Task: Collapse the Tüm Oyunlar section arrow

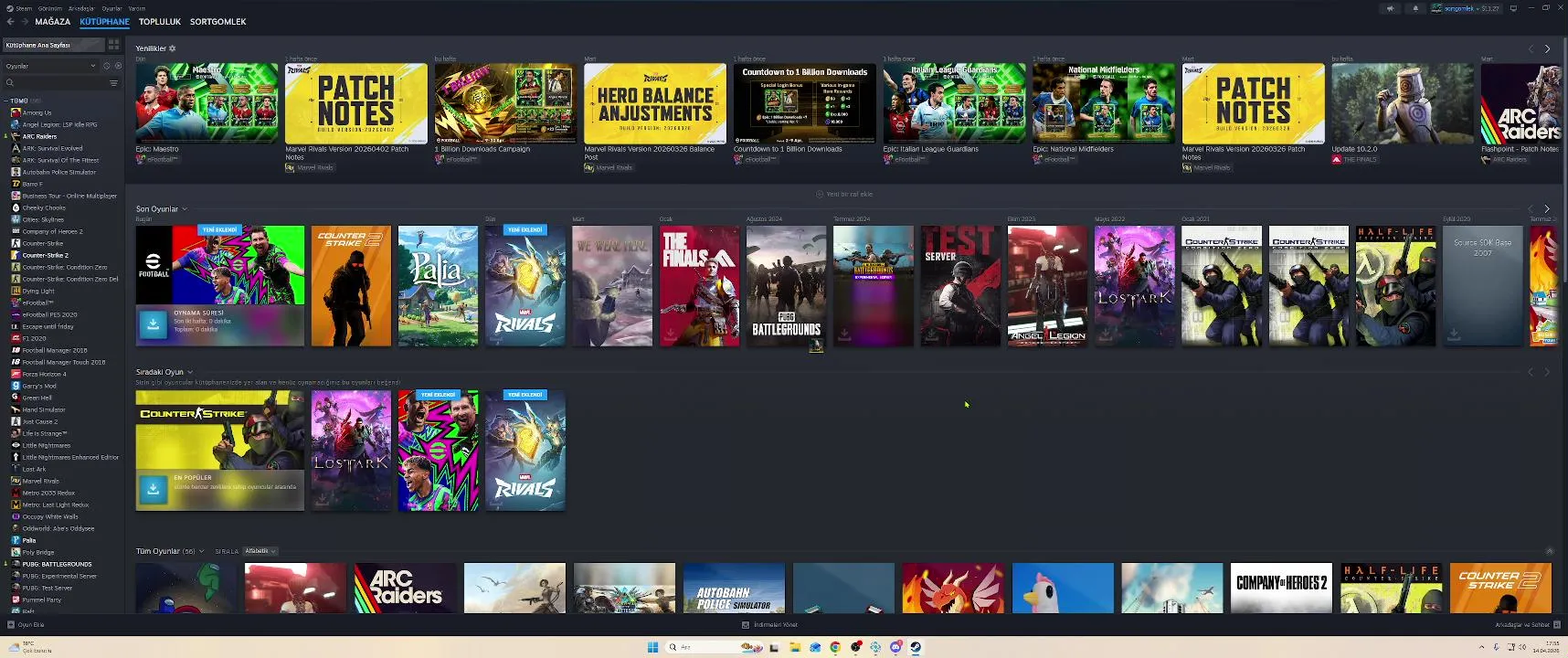Action: pos(1549,551)
